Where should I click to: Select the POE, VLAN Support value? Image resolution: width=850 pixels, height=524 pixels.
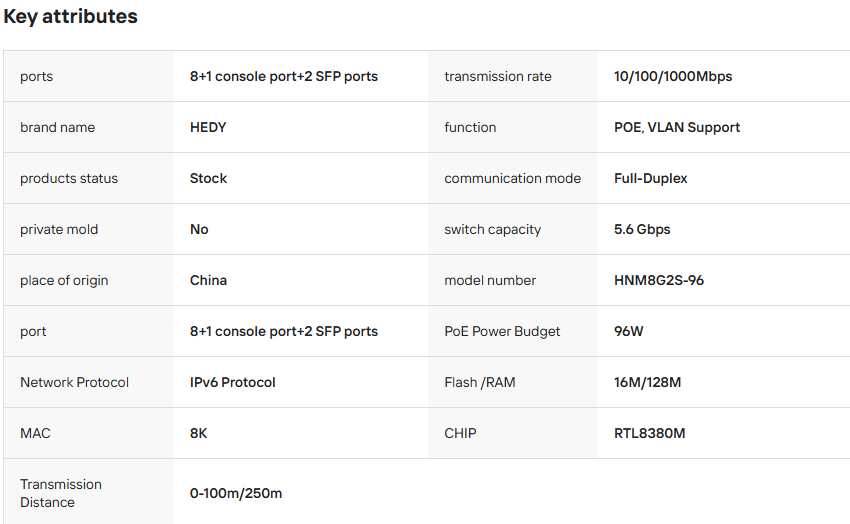(x=677, y=127)
